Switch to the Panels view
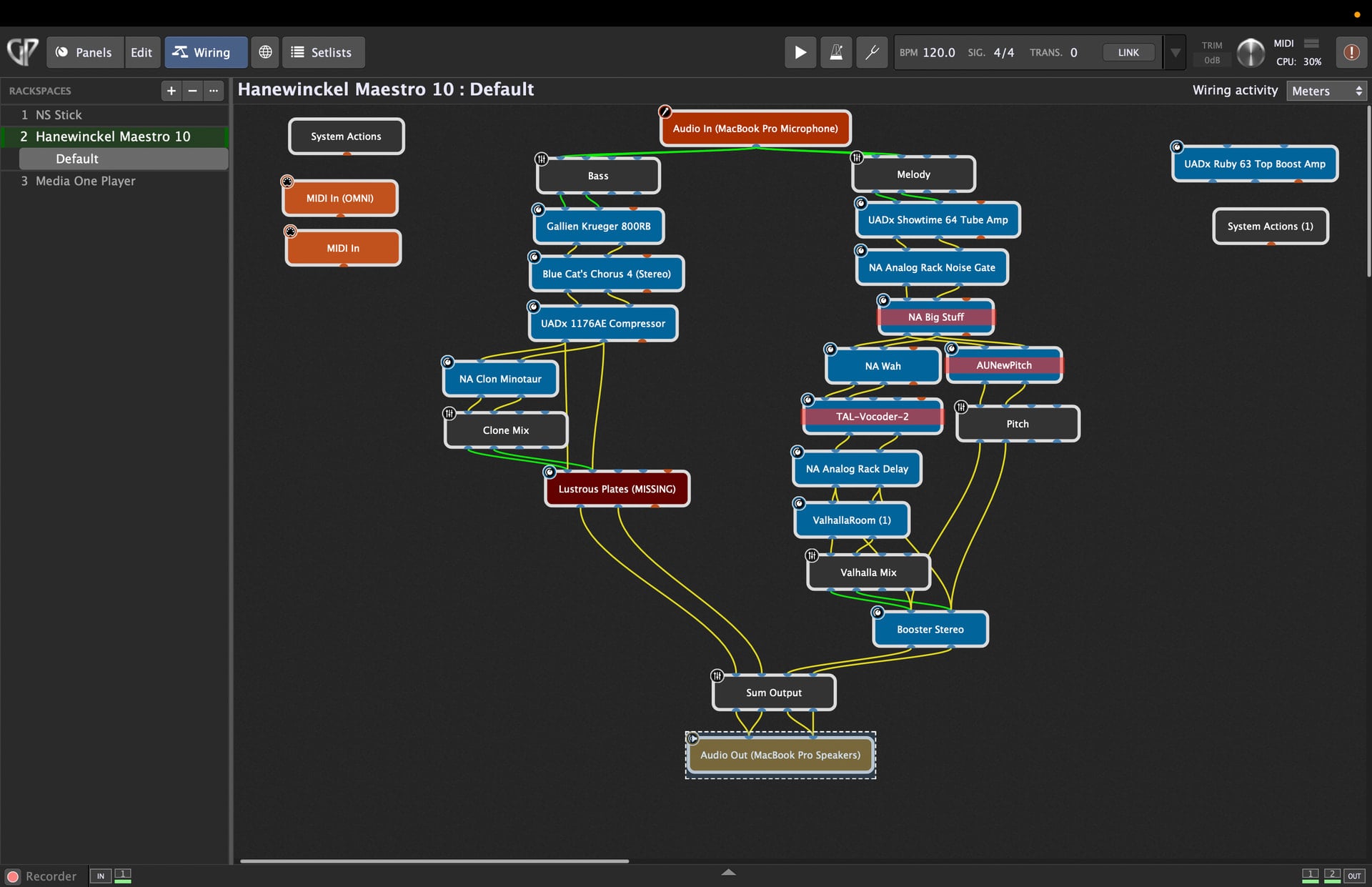Viewport: 1372px width, 887px height. click(84, 52)
